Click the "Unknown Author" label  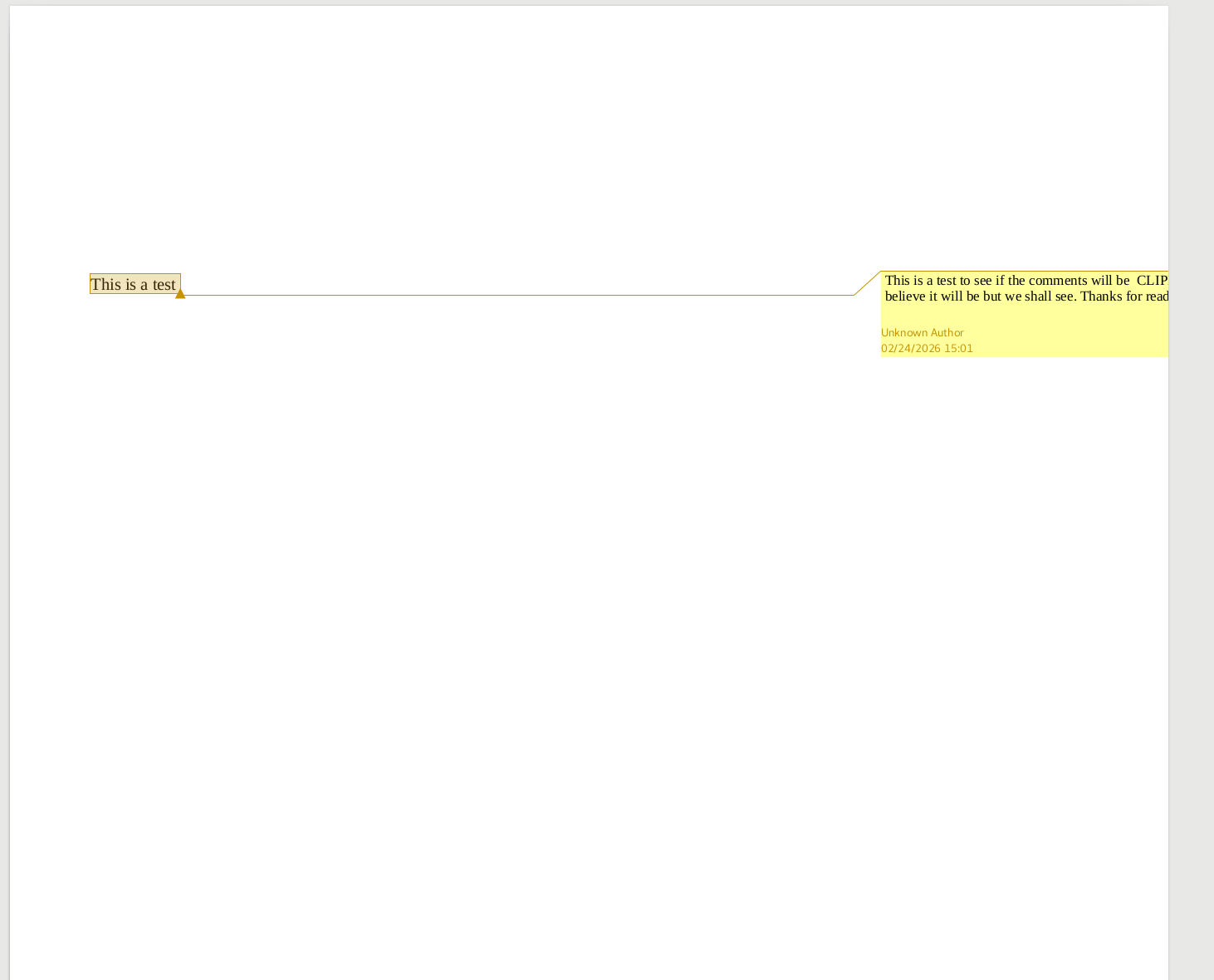(x=922, y=333)
